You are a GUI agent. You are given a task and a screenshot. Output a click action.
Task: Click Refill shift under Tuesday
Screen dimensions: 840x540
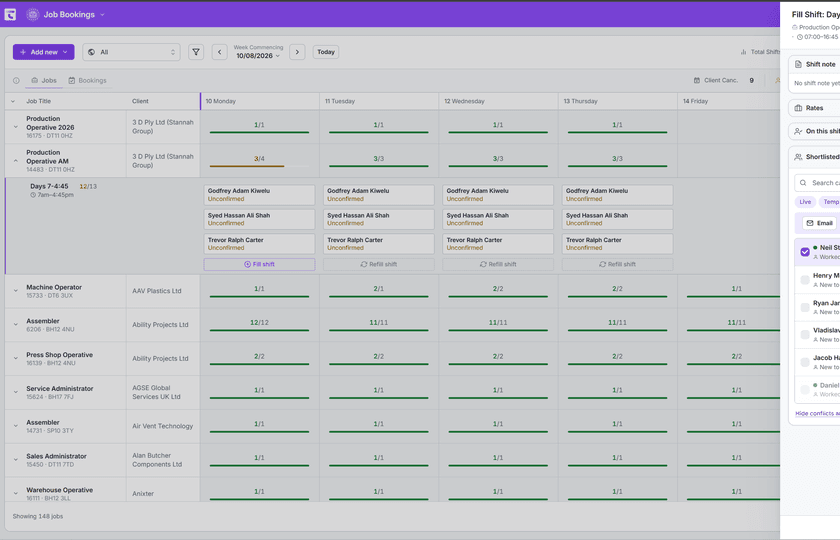pyautogui.click(x=379, y=264)
